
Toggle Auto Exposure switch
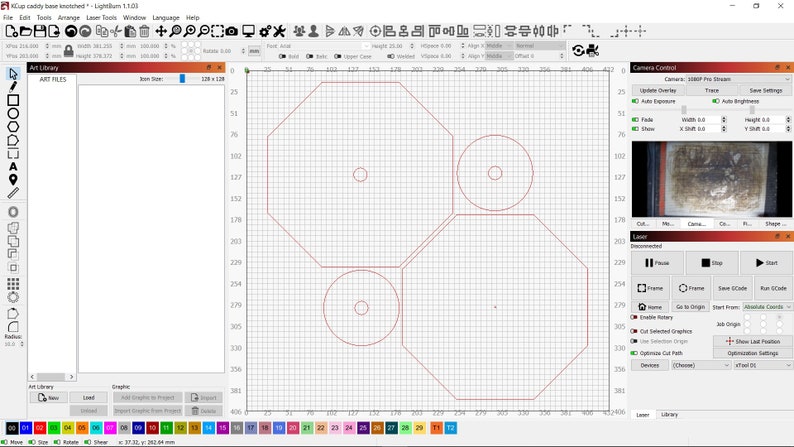point(635,101)
